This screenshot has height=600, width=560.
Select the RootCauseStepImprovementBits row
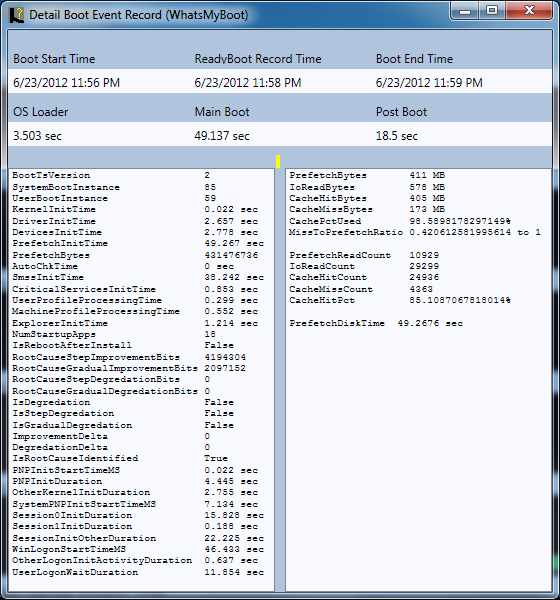(x=129, y=357)
